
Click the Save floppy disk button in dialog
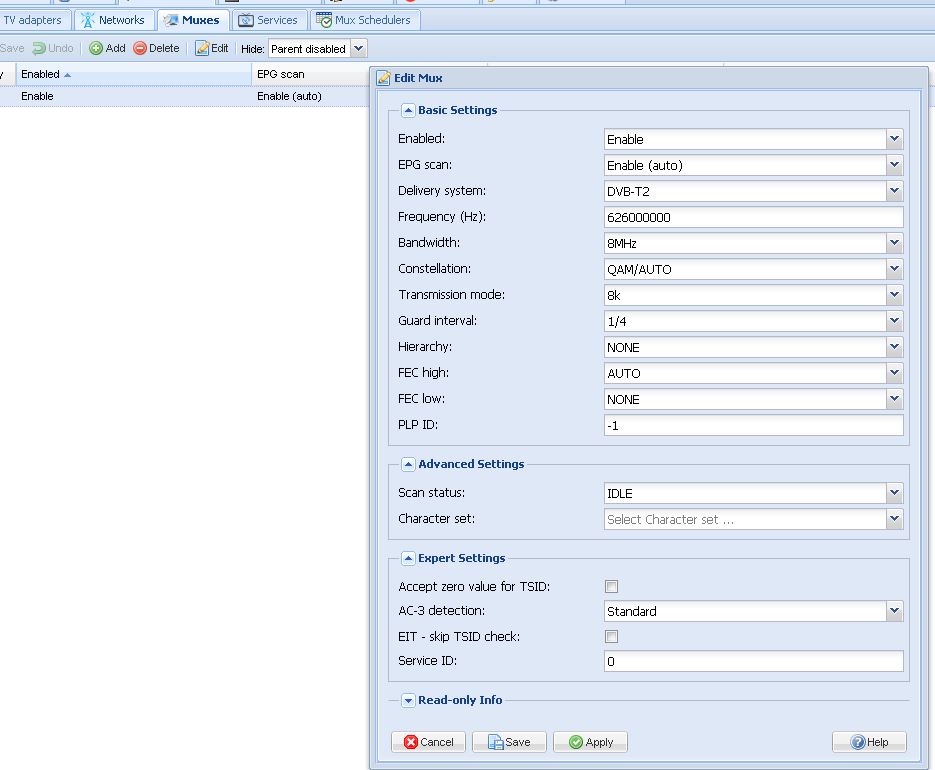click(509, 742)
